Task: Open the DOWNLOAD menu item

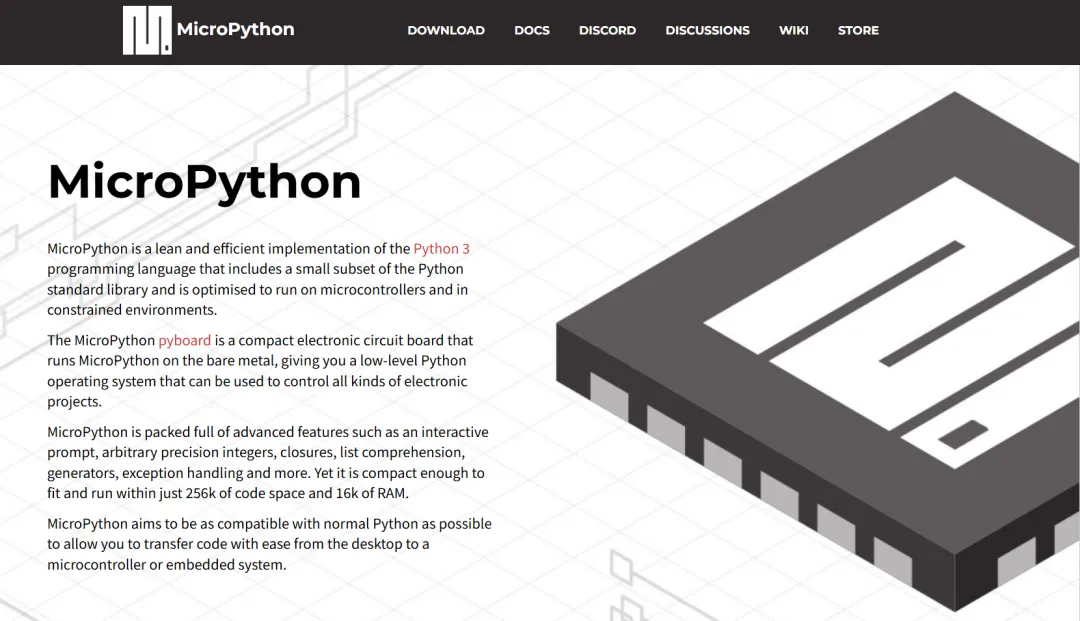Action: click(x=446, y=30)
